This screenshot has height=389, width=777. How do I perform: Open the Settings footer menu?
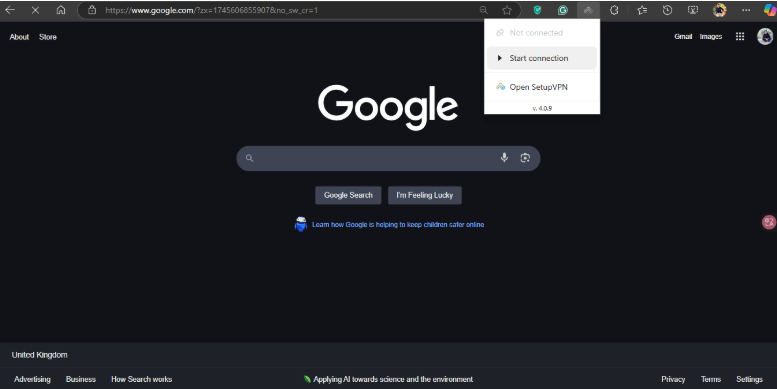point(749,379)
